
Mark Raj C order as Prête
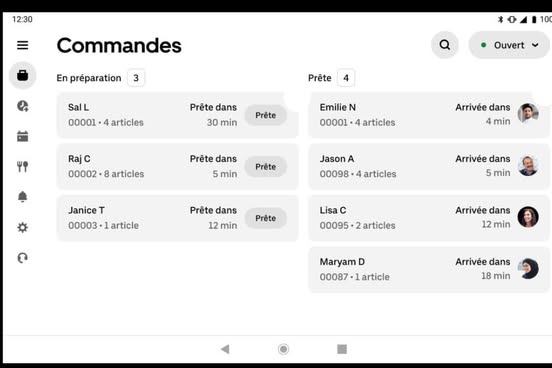(x=265, y=167)
